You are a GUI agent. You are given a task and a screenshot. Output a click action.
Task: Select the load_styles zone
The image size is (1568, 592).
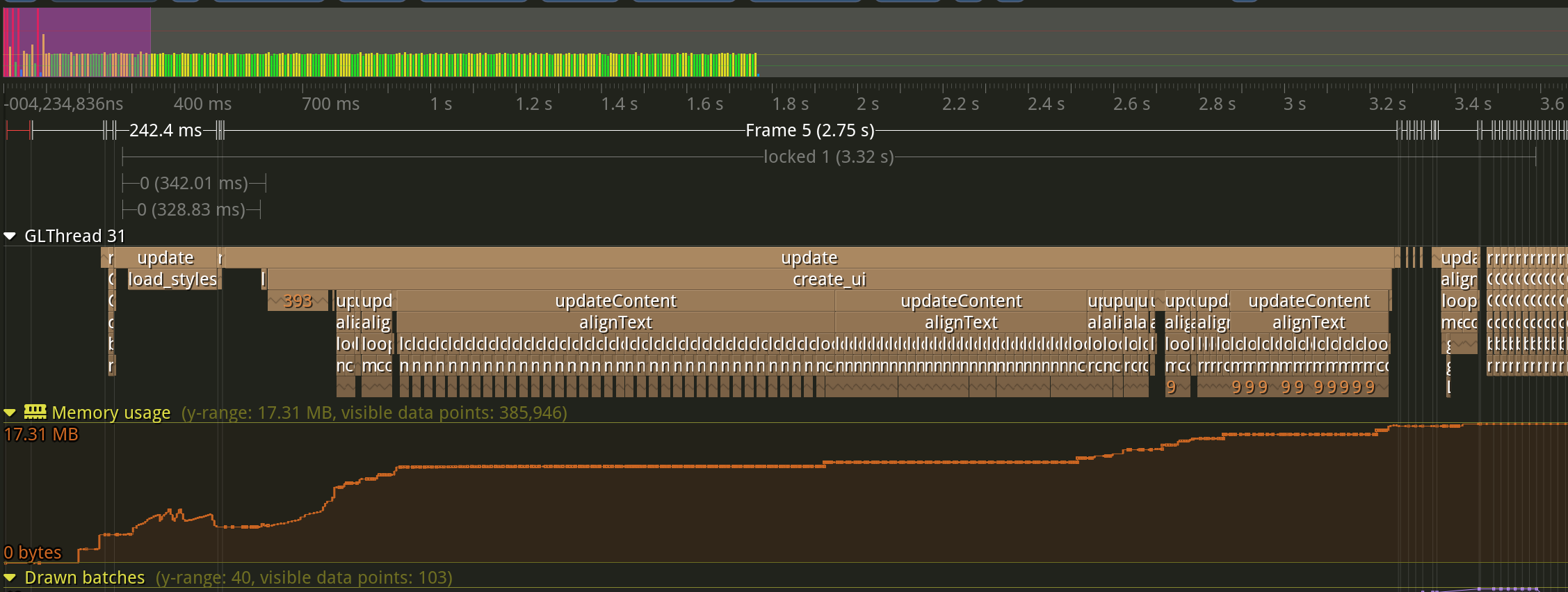[172, 280]
